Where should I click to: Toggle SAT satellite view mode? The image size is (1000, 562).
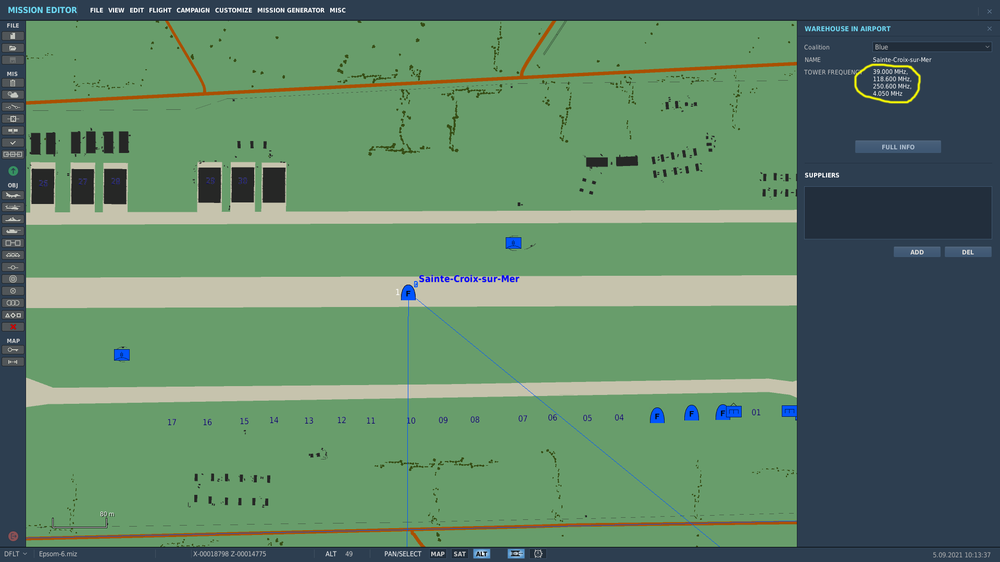[460, 554]
